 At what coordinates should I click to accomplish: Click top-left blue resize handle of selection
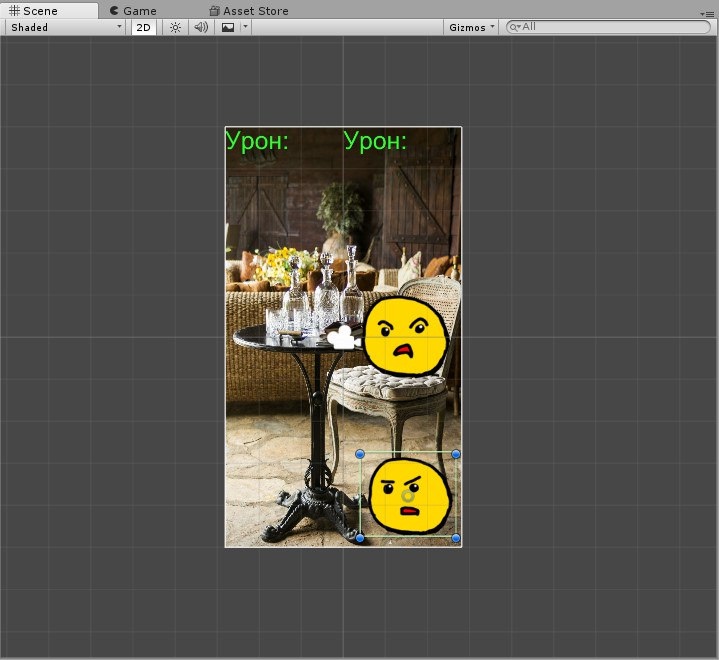point(360,454)
